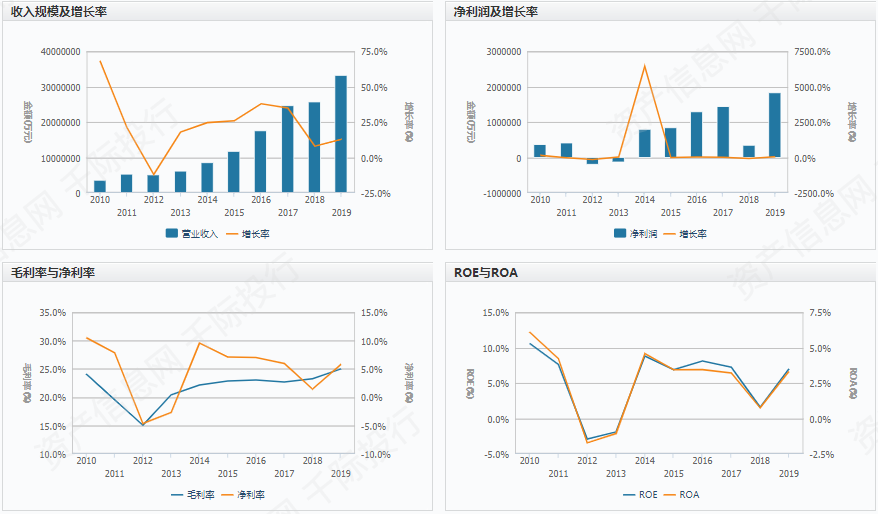878x514 pixels.
Task: Click the 2019 revenue bar
Action: [x=341, y=134]
